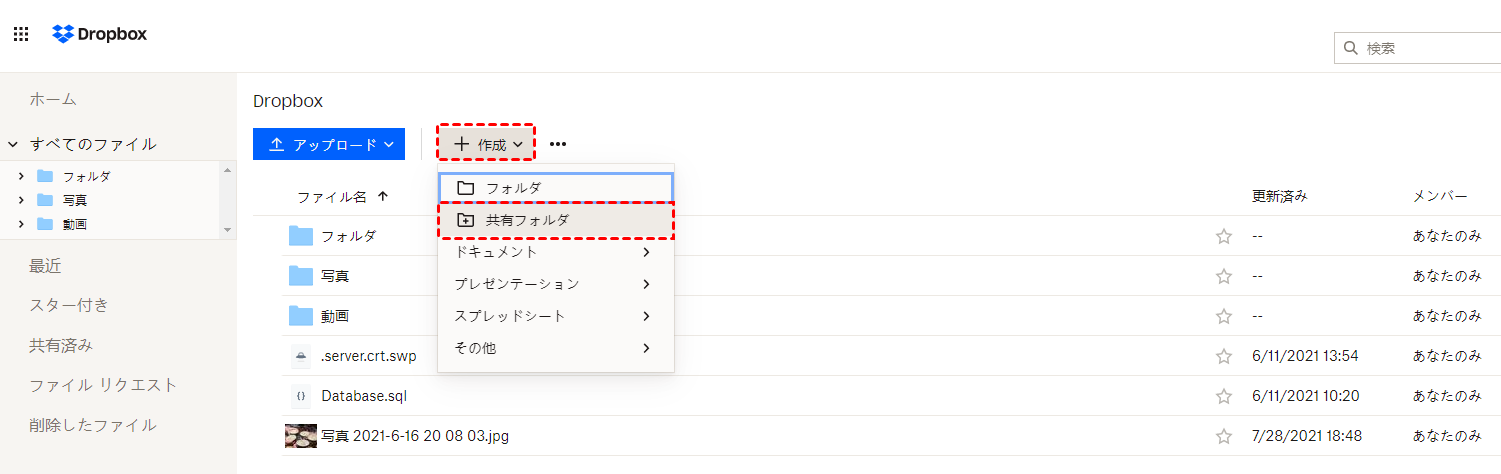Screen dimensions: 1501x474
Task: Go to 削除したファイル in sidebar
Action: point(93,425)
